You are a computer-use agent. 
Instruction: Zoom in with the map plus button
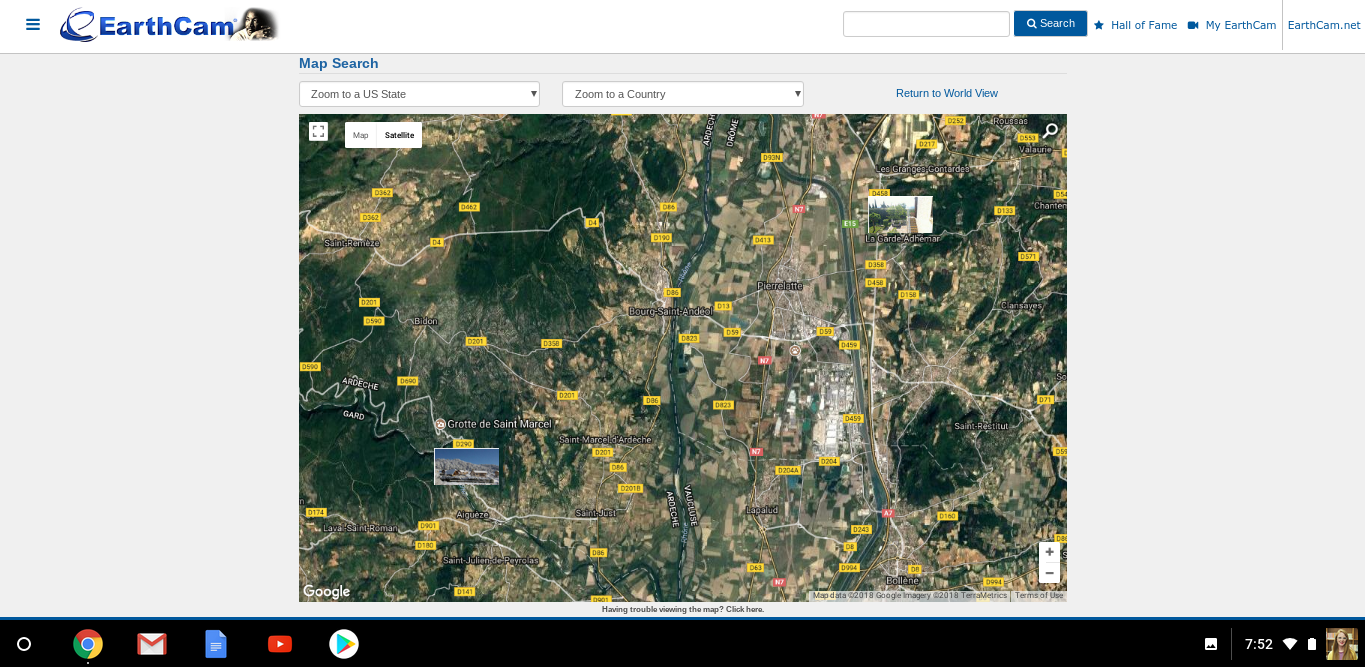(x=1049, y=551)
